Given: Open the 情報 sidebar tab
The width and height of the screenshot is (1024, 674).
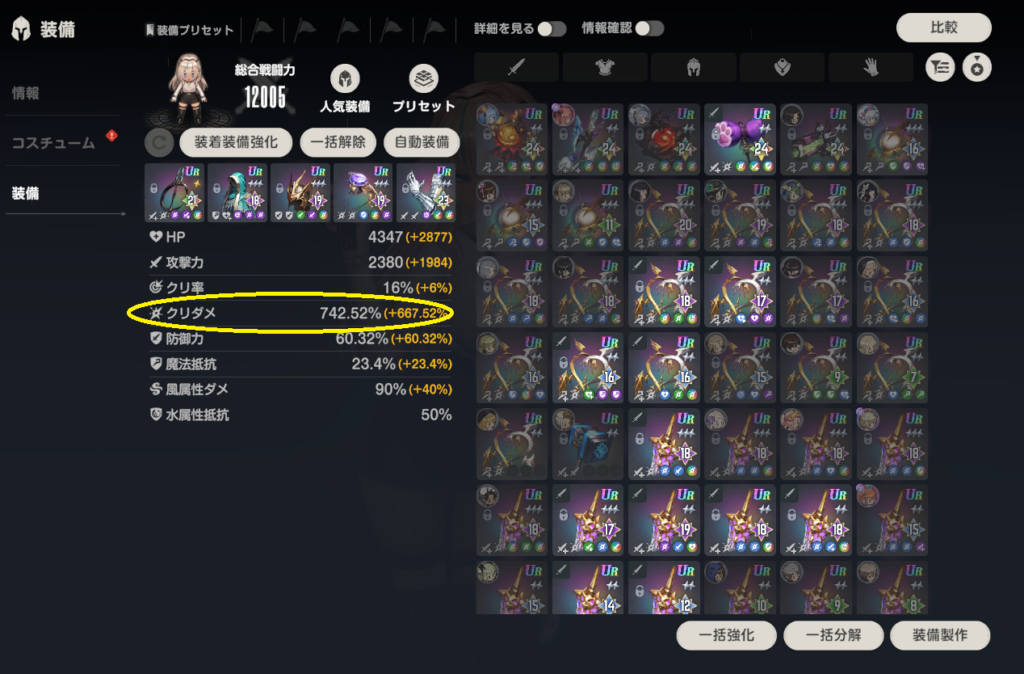Looking at the screenshot, I should coord(25,93).
